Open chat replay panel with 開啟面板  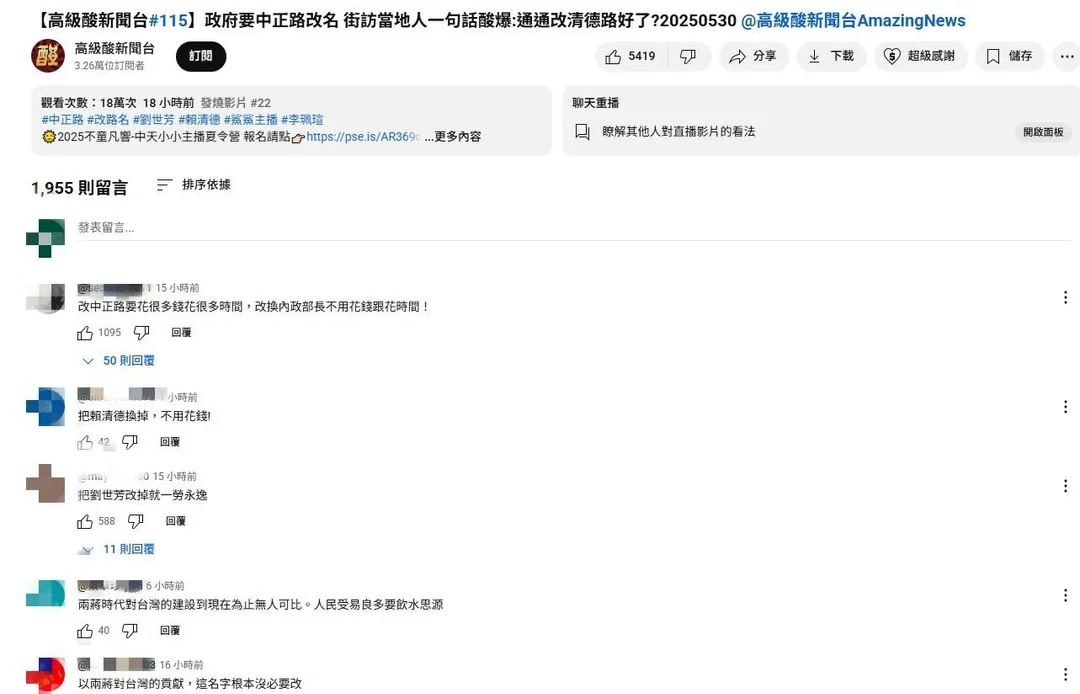click(x=1043, y=132)
